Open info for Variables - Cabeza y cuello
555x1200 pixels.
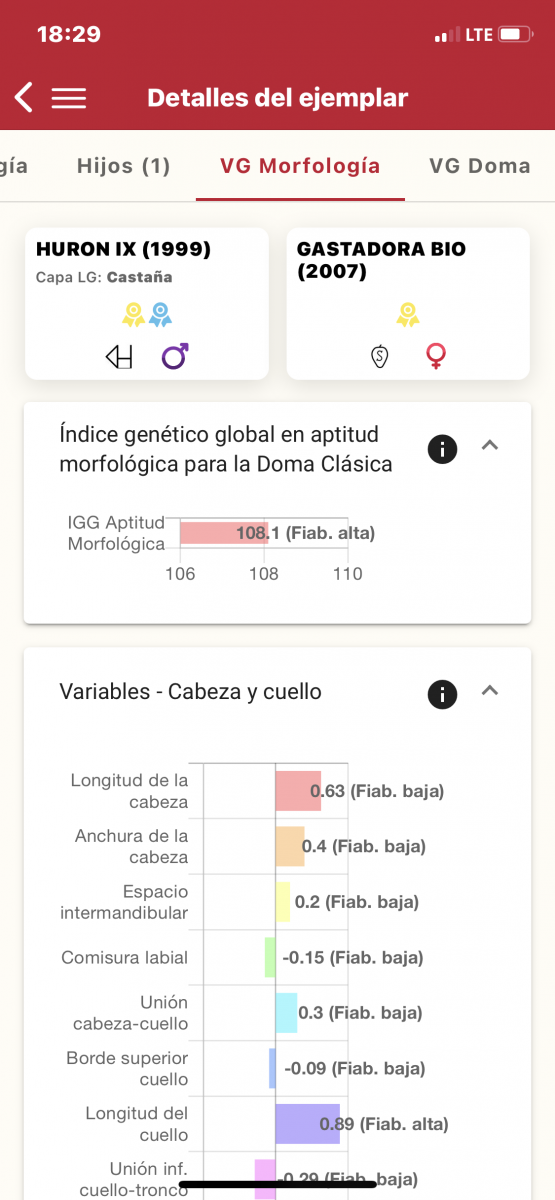tap(442, 694)
